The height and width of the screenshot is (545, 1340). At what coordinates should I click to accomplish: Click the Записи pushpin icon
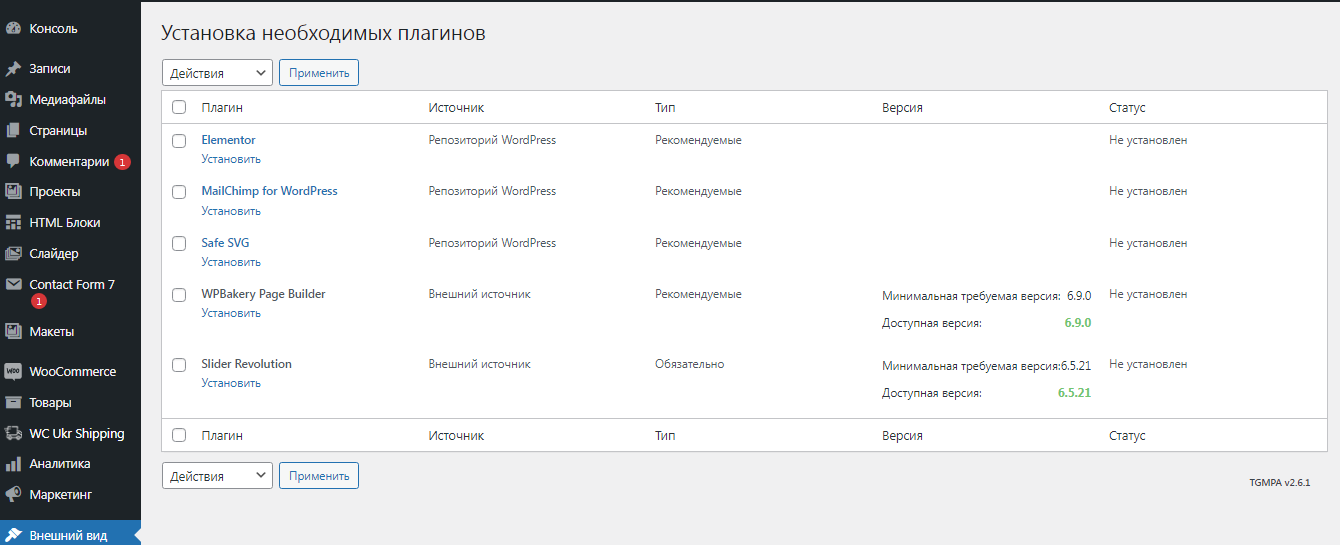click(14, 69)
